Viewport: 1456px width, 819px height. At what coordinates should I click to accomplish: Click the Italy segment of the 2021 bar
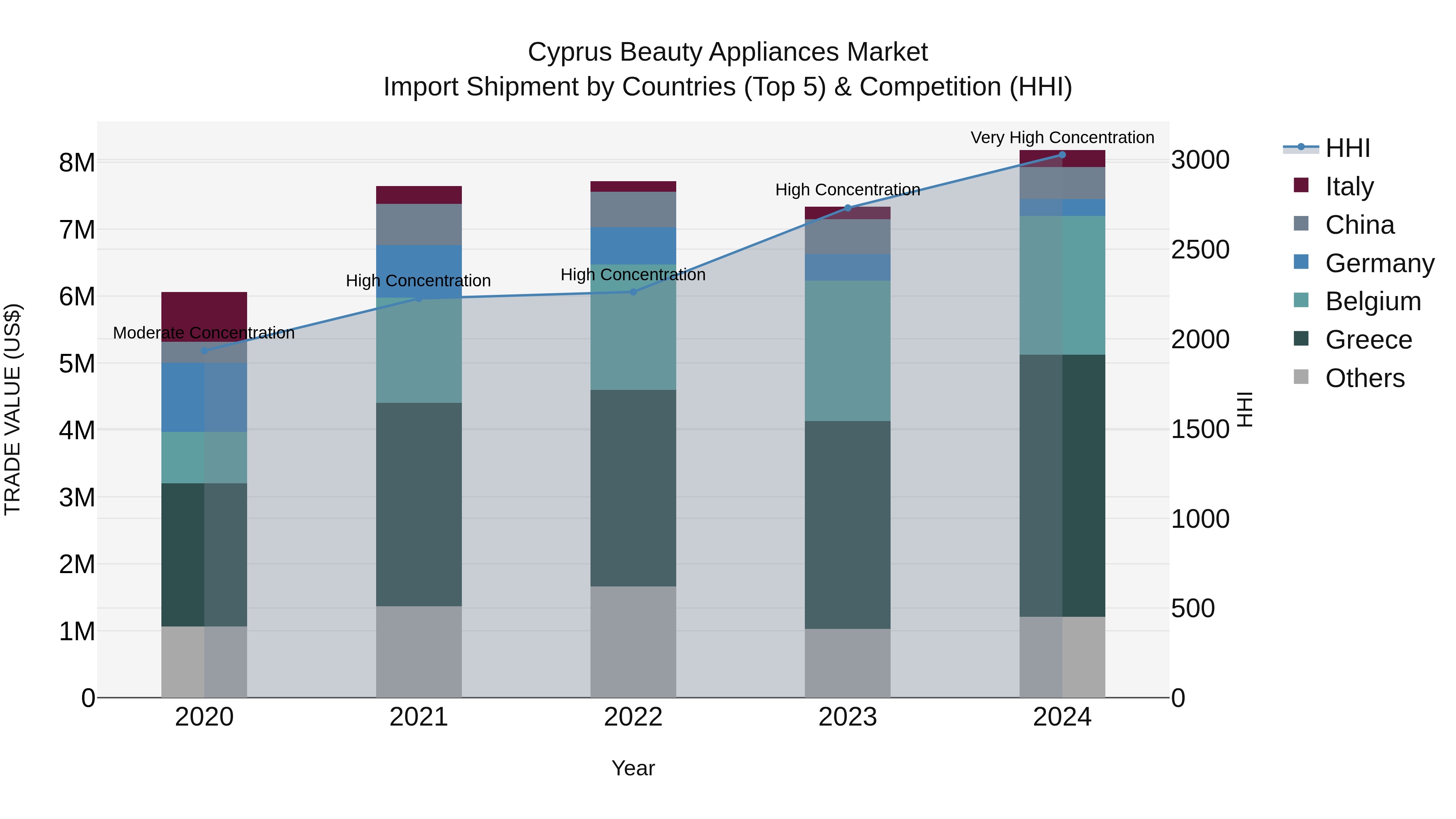(x=419, y=195)
